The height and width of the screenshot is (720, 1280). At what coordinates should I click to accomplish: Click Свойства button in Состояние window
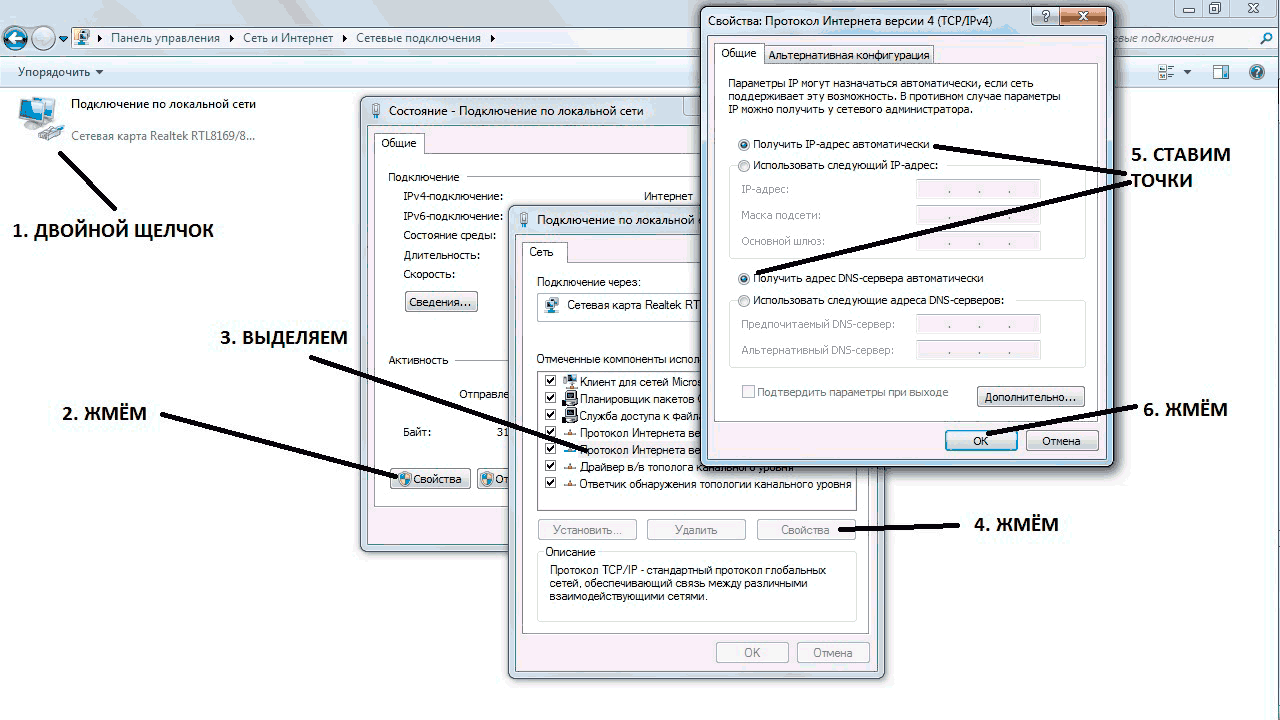coord(430,479)
